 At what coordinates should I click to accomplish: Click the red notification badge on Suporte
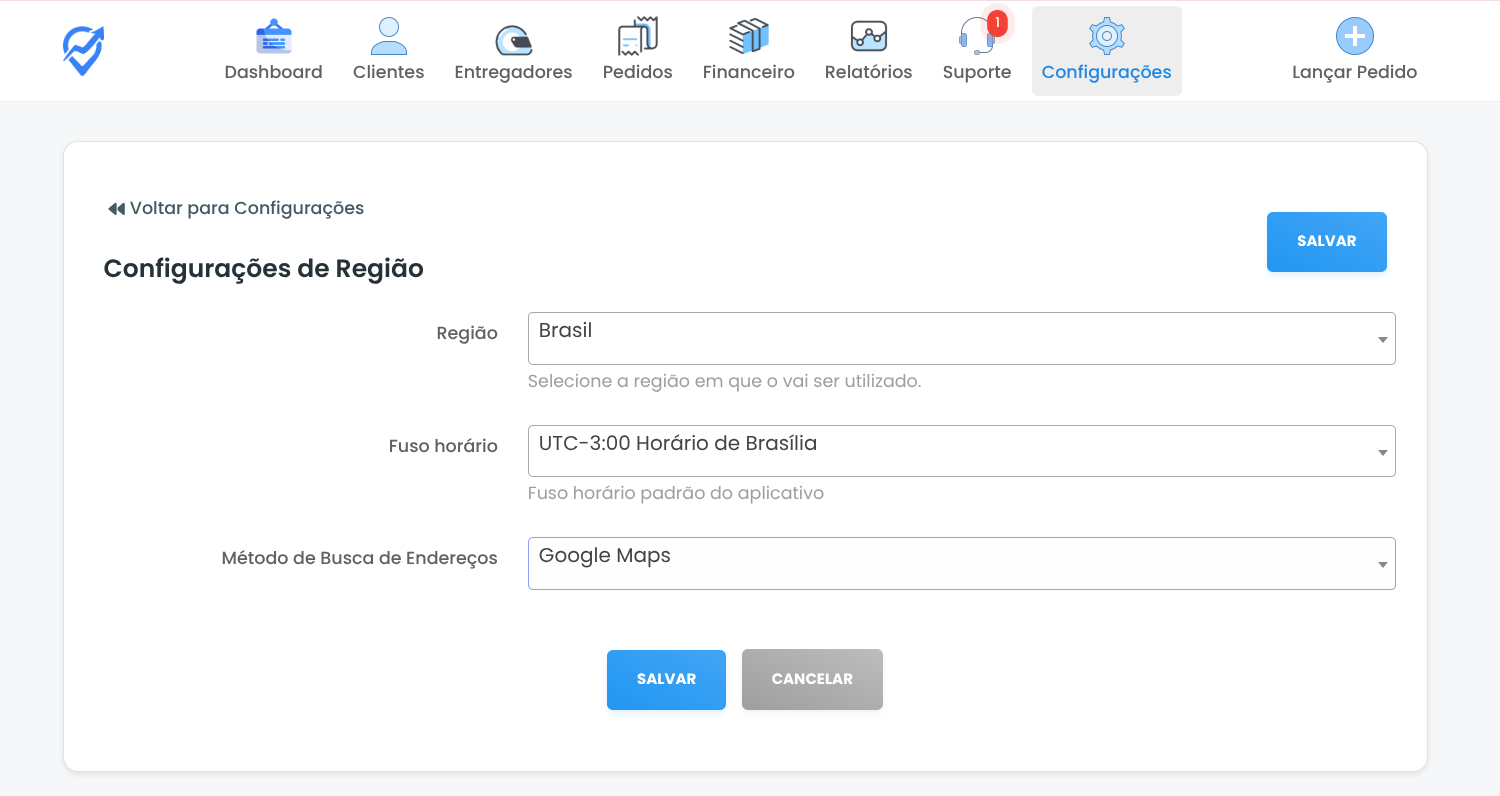[997, 22]
